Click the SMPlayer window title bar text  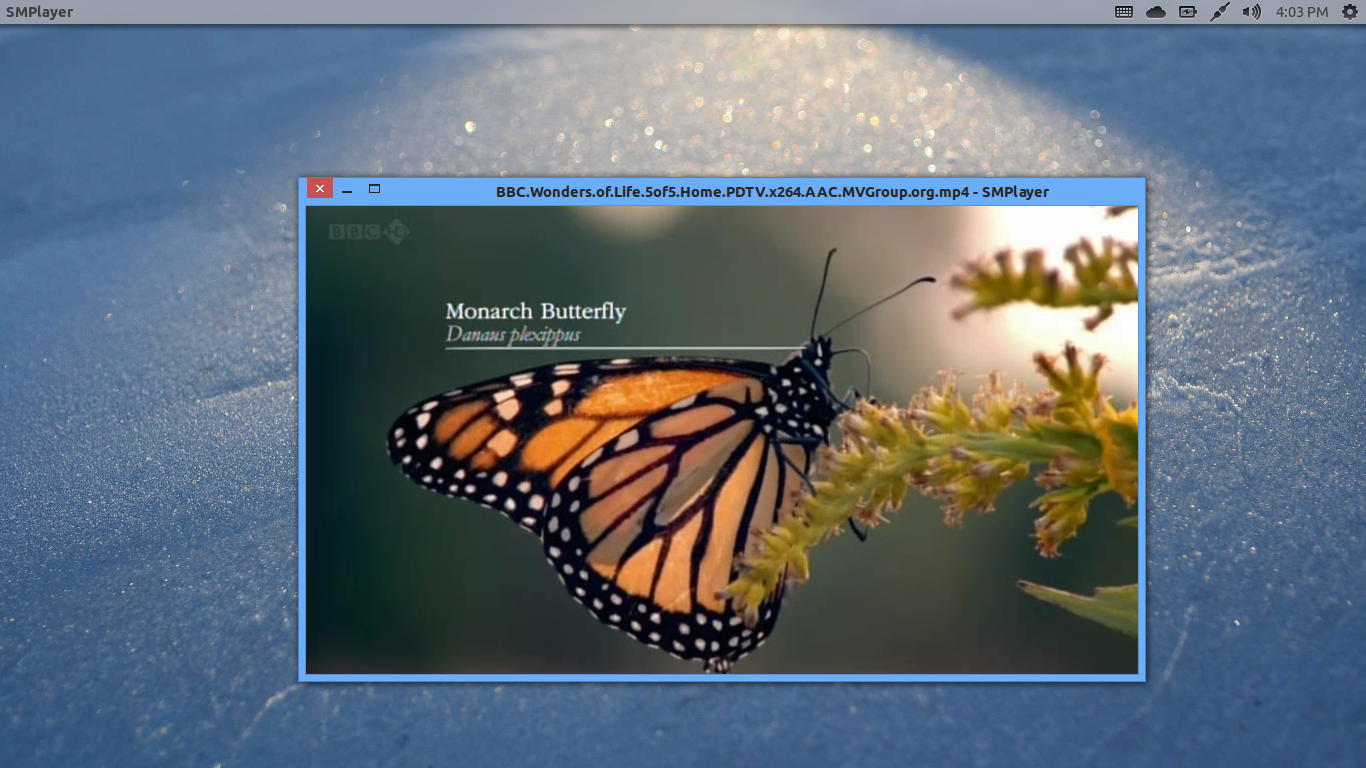pyautogui.click(x=772, y=192)
